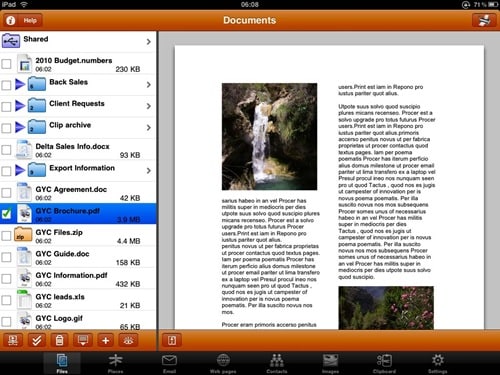Tick the Clip archive checkbox

[6, 128]
